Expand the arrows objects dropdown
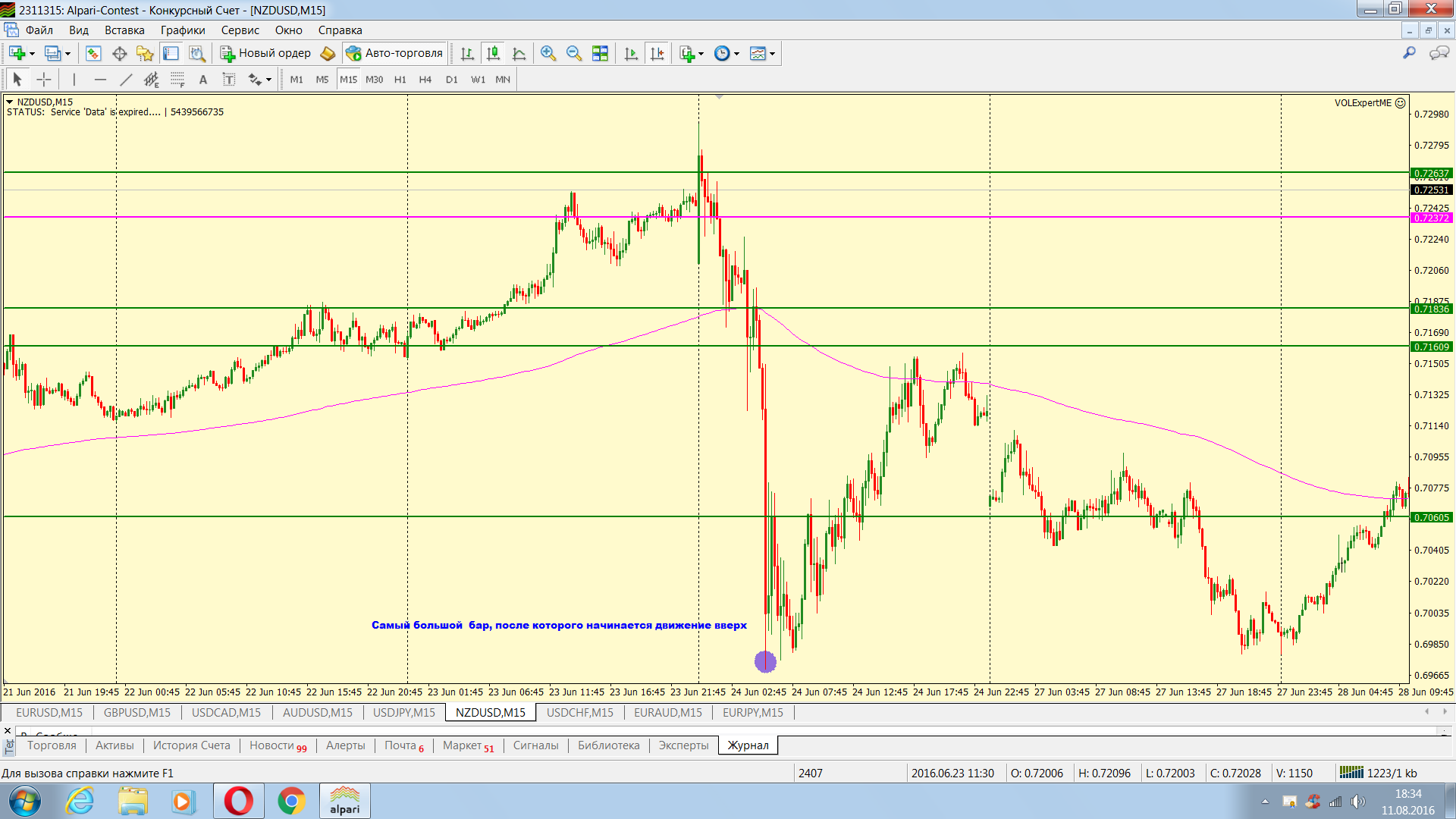This screenshot has width=1456, height=819. tap(269, 80)
